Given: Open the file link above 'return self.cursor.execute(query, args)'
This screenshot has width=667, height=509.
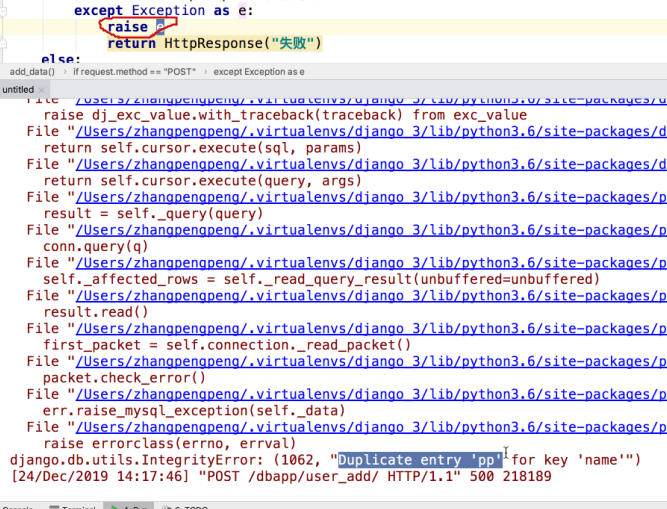Looking at the screenshot, I should pos(371,165).
